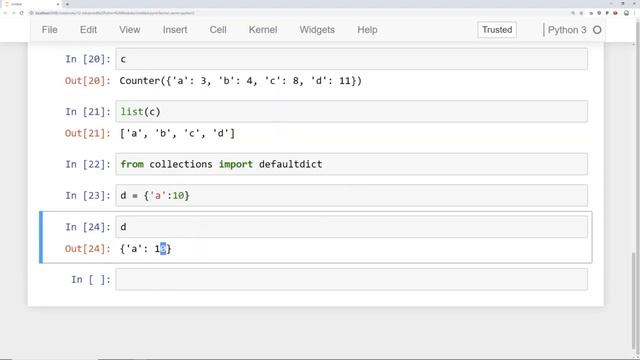Go back with the browser back arrow

coord(5,13)
